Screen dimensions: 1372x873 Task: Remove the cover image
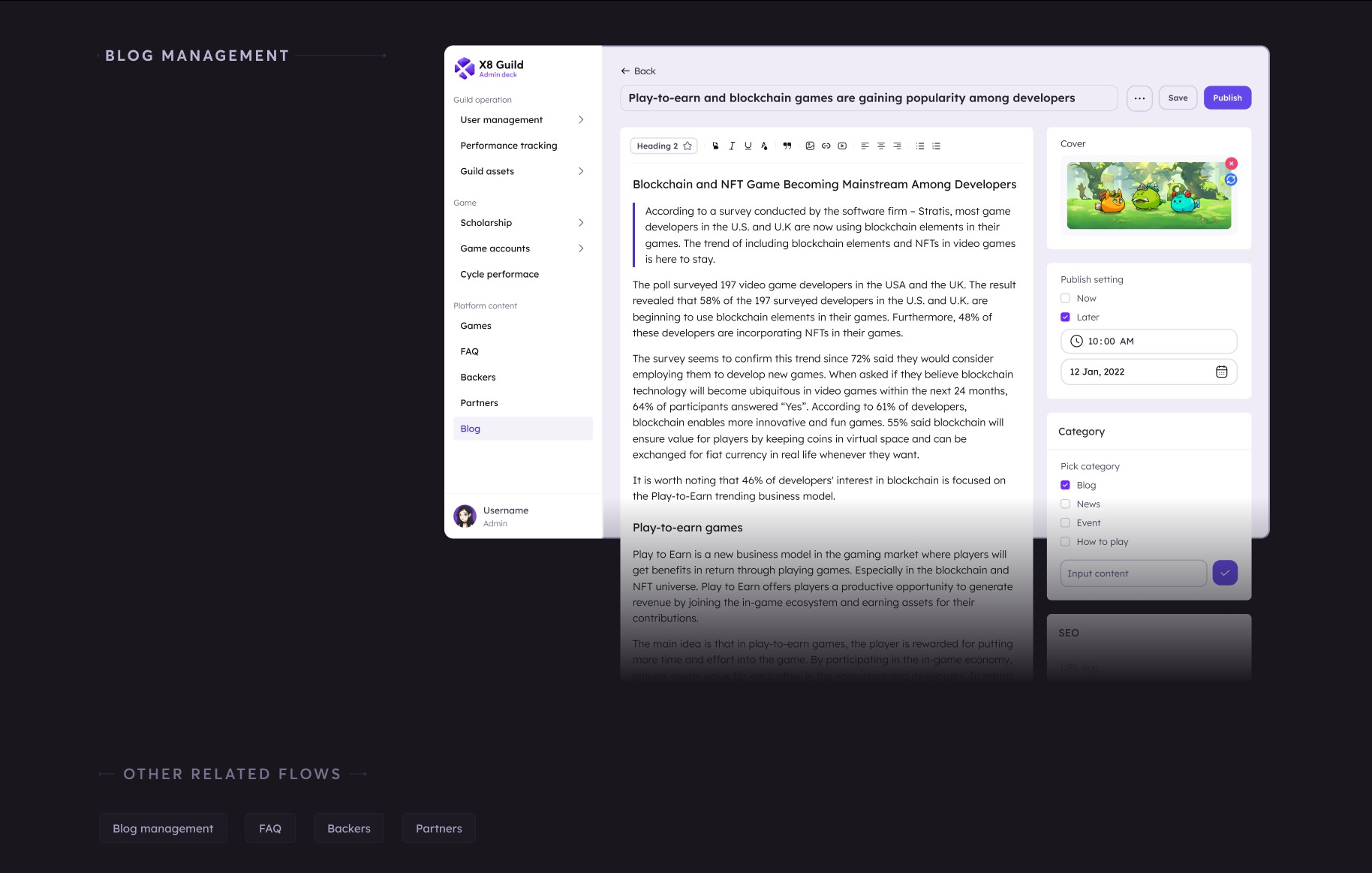click(1231, 163)
